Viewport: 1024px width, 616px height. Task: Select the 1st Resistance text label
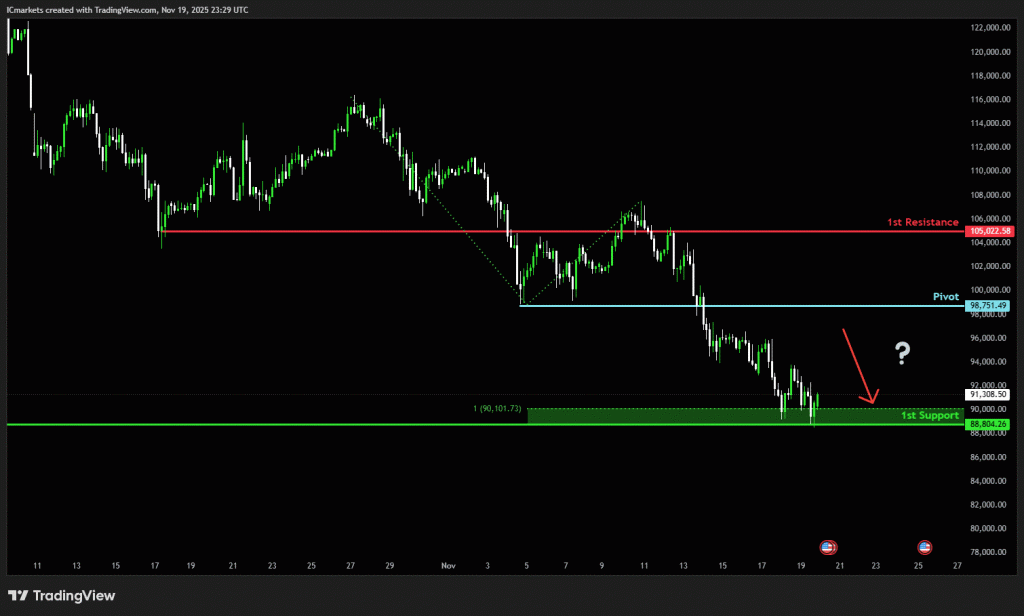coord(922,222)
